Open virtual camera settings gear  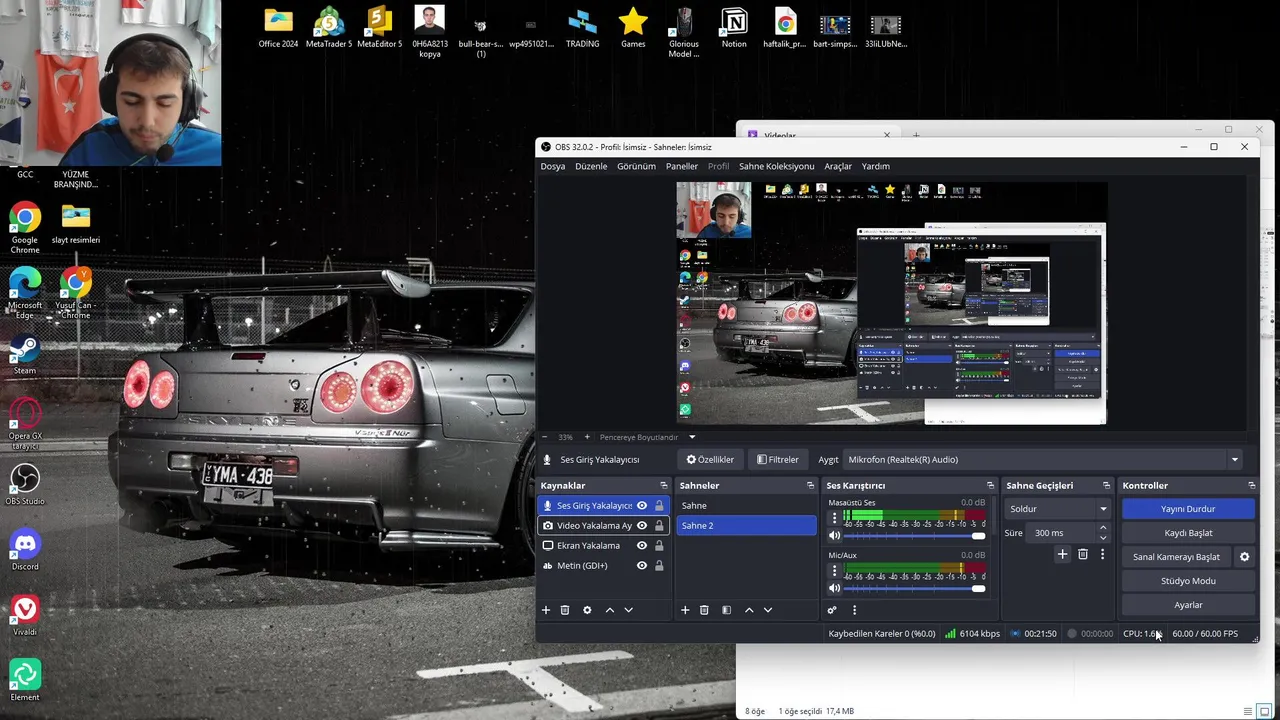pyautogui.click(x=1245, y=557)
